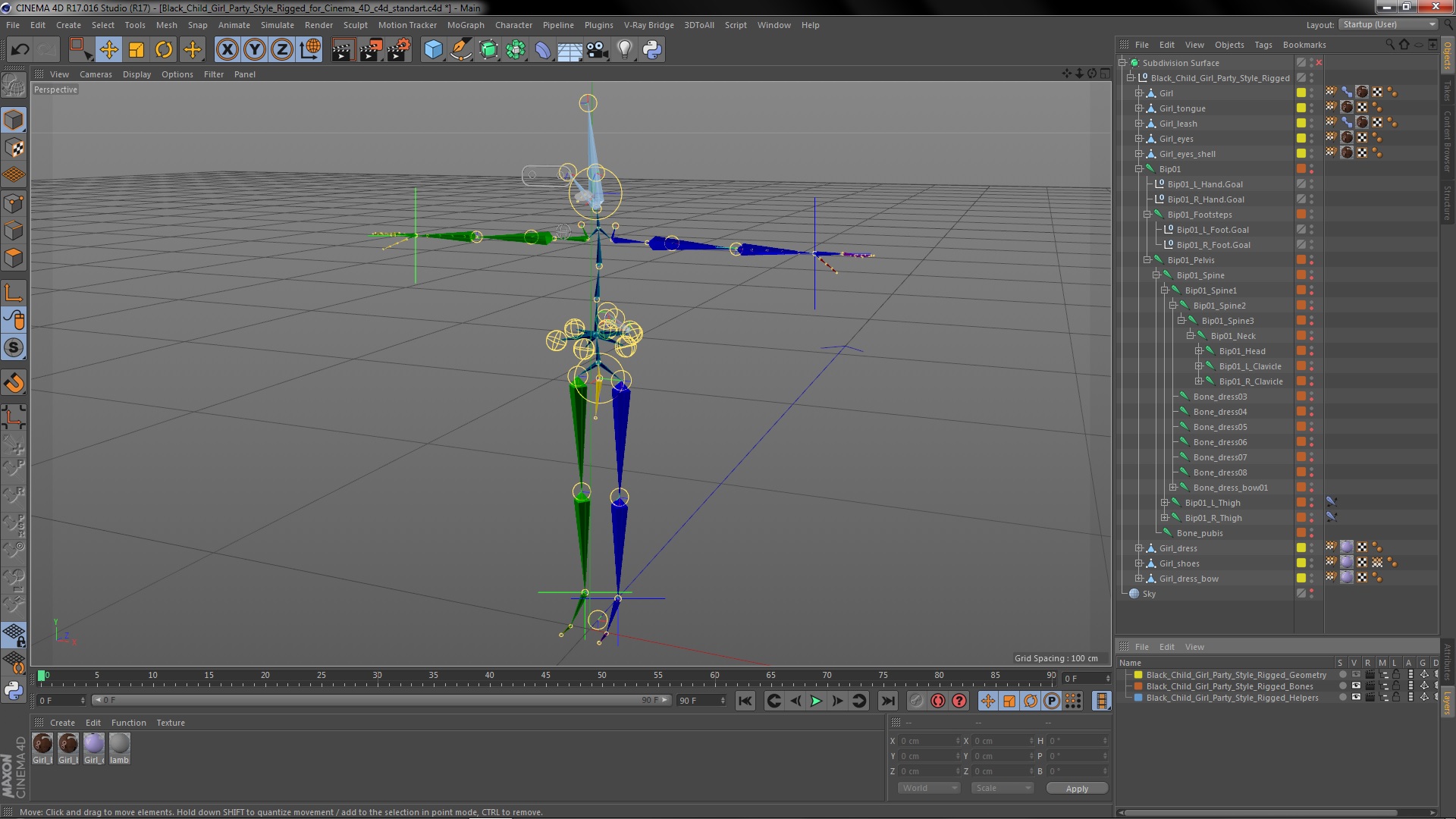Switch to Model mode in left toolbar
Viewport: 1456px width, 819px height.
pyautogui.click(x=14, y=120)
